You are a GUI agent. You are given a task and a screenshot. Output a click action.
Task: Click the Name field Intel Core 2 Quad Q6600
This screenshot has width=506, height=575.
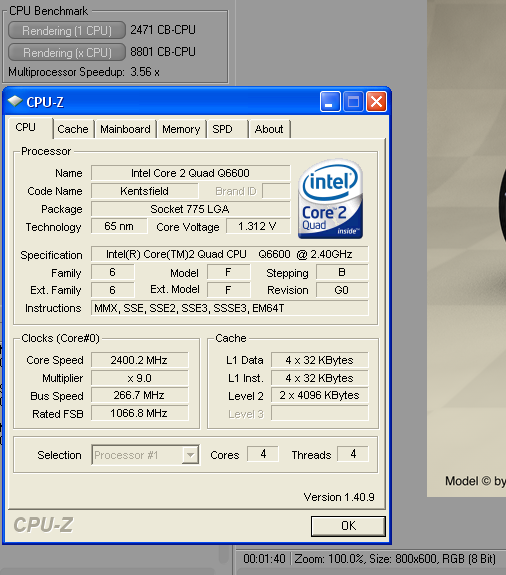190,173
